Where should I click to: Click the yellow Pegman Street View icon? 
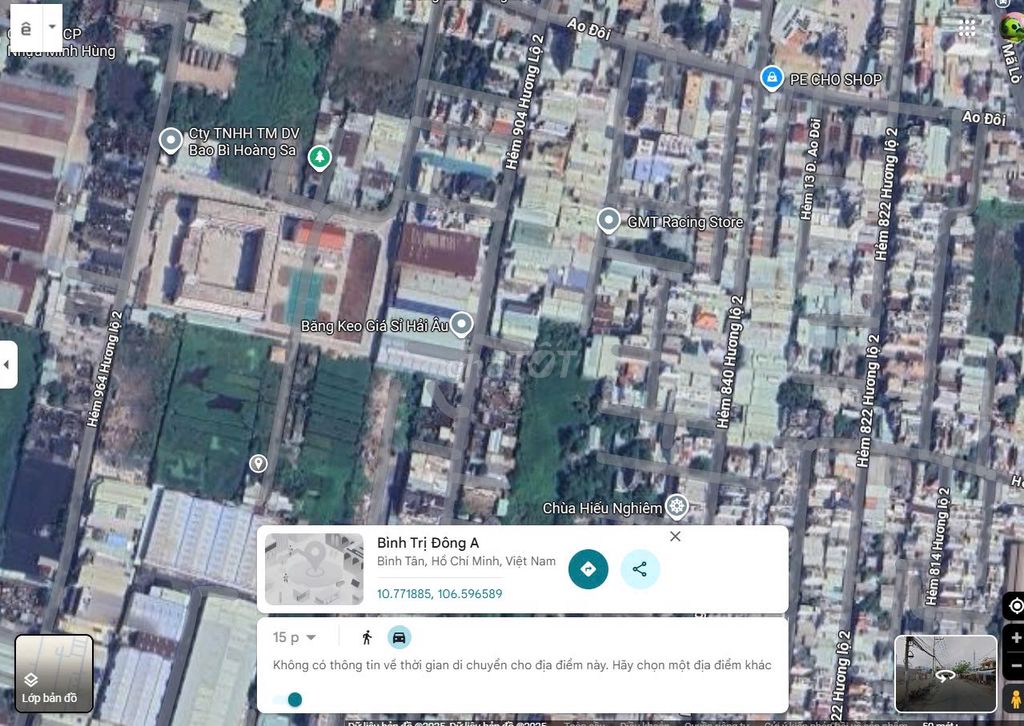[1014, 699]
